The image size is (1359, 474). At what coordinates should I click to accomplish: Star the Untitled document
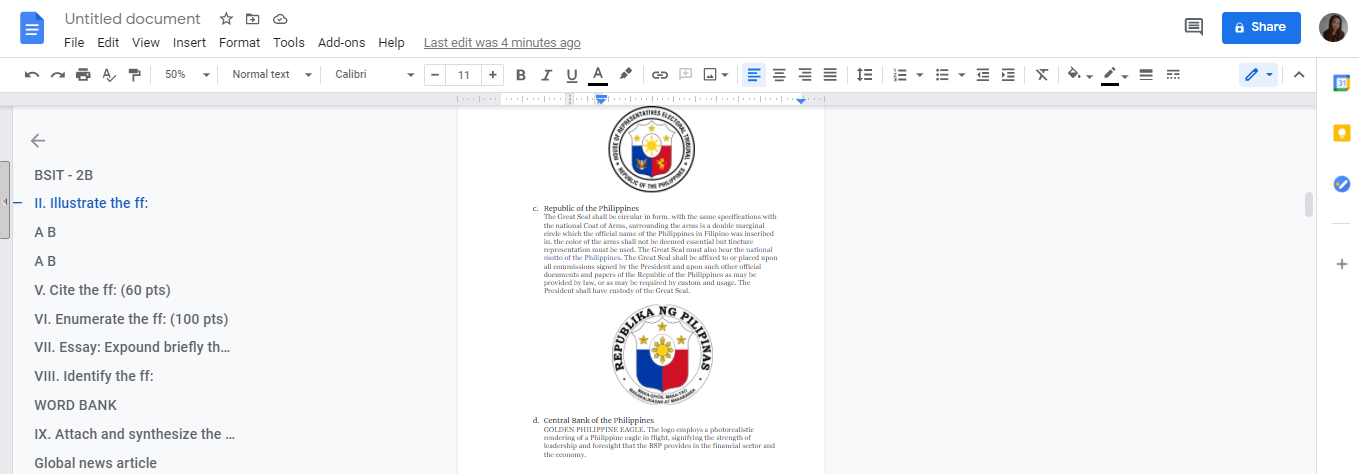pos(226,19)
